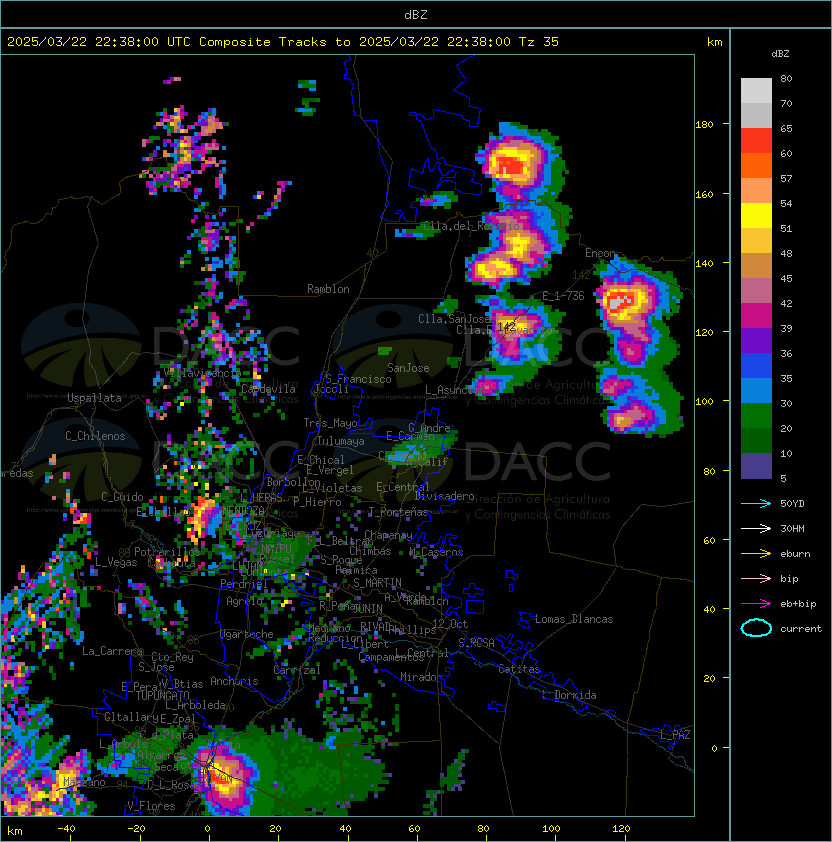Click the 'Tz 35' text in header
Image resolution: width=832 pixels, height=842 pixels.
click(539, 42)
